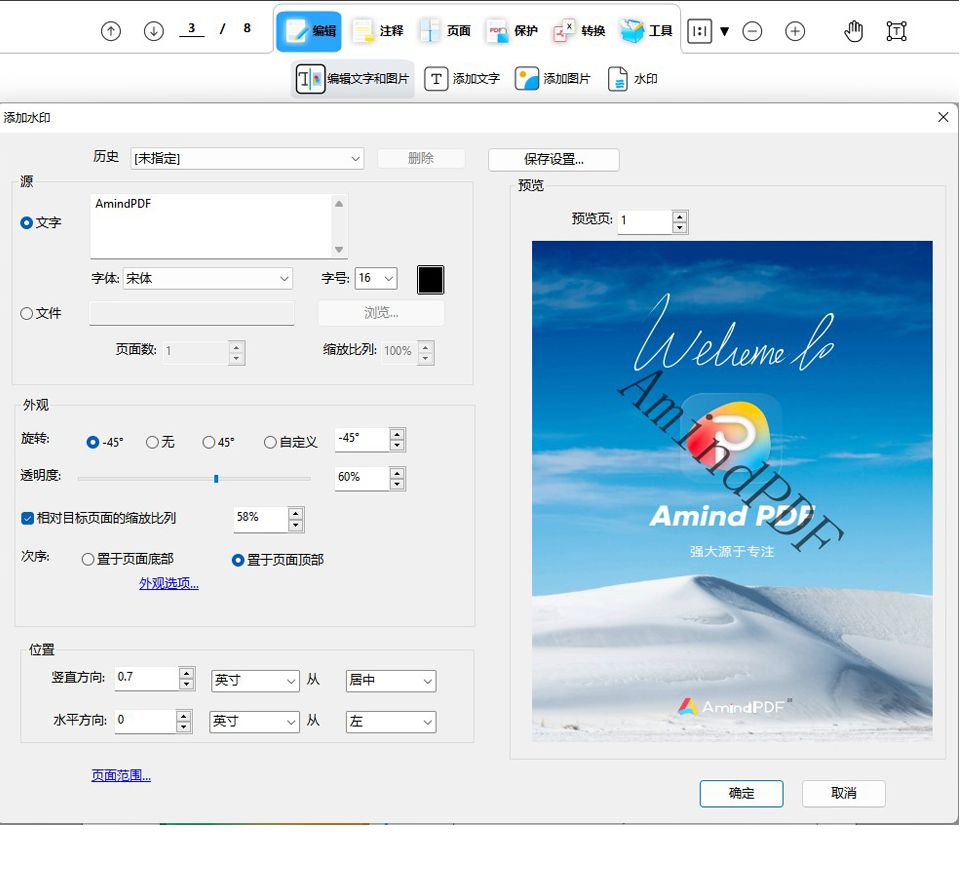
Task: Click black text color swatch
Action: tap(430, 280)
